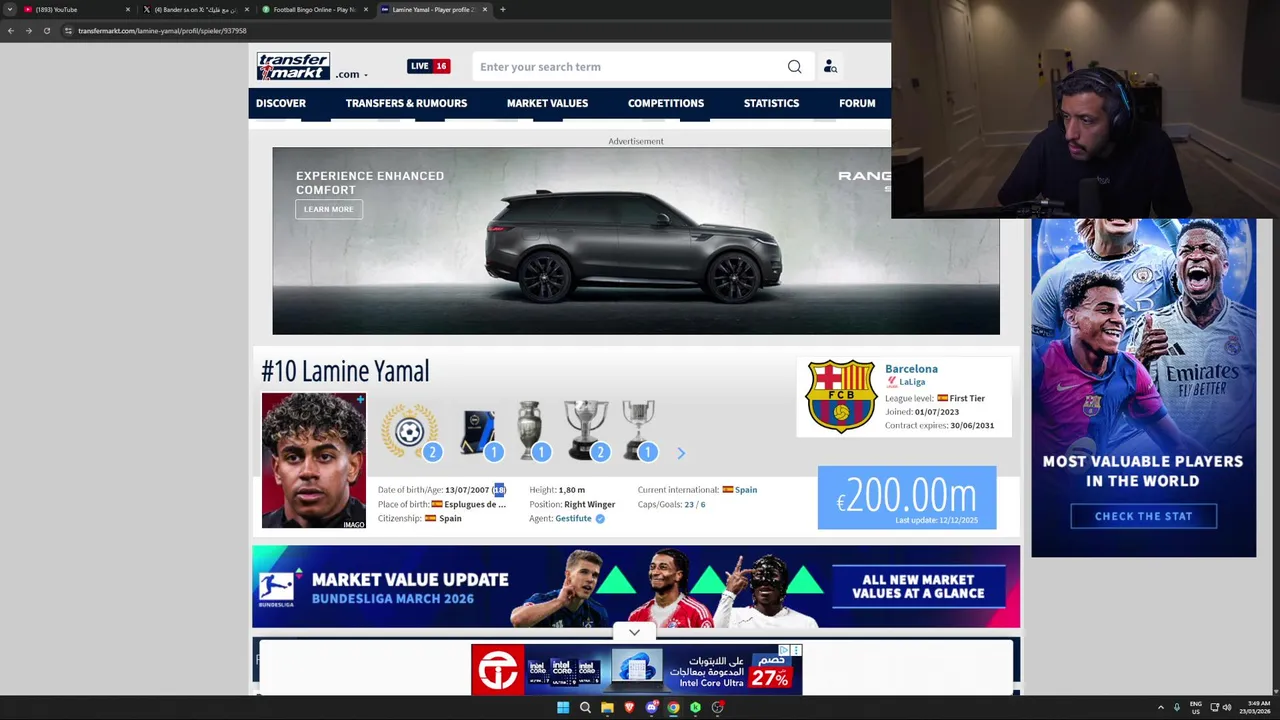Screen dimensions: 1280x720
Task: Click the date of birth 13/07/2007
Action: (467, 490)
